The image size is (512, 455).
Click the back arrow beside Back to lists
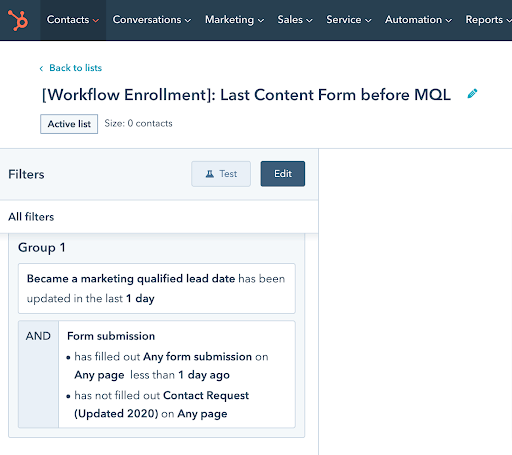point(41,68)
